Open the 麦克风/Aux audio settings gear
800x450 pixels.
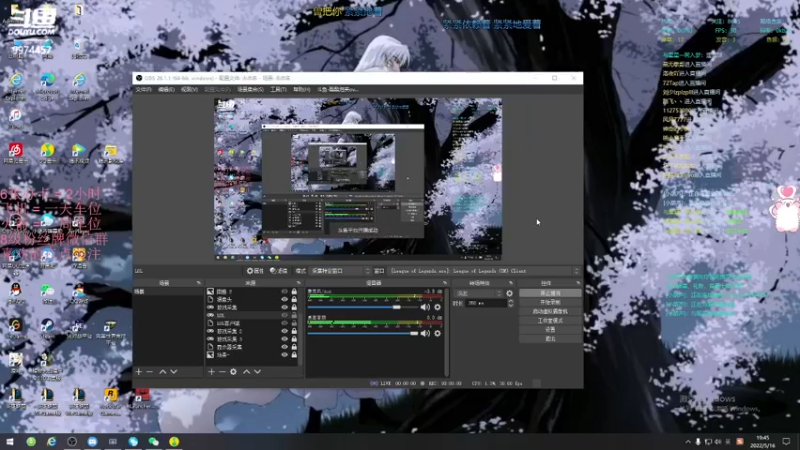[437, 307]
